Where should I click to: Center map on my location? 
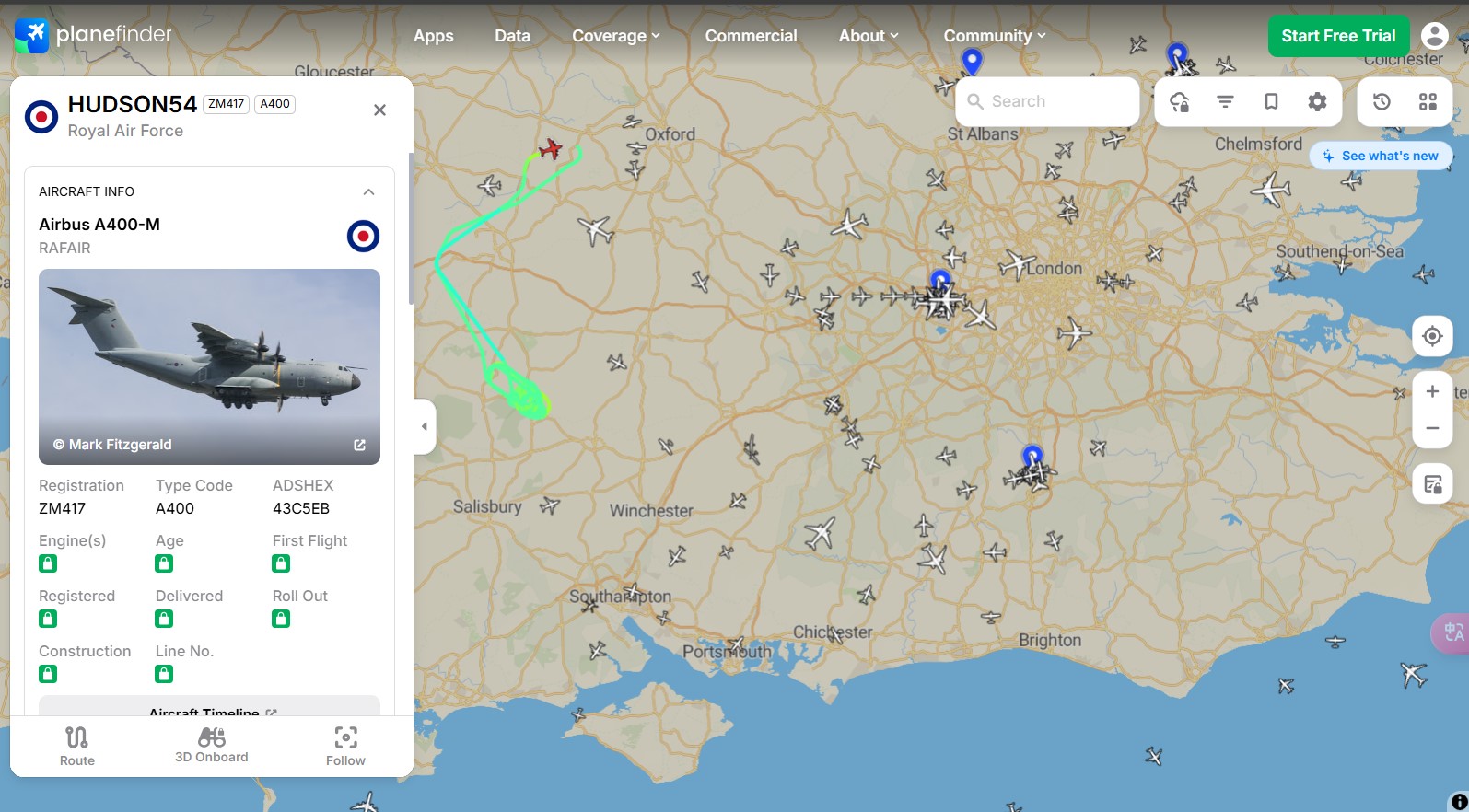click(x=1432, y=336)
